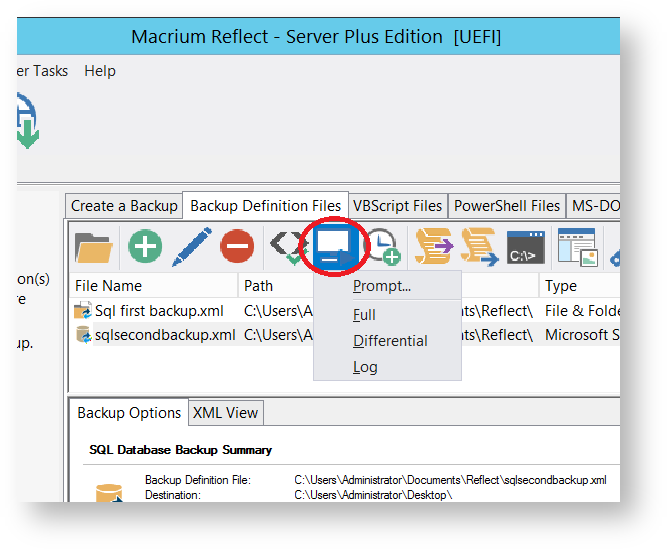Viewport: 668px width, 550px height.
Task: Select the Backup Definition Files tab
Action: pyautogui.click(x=265, y=206)
